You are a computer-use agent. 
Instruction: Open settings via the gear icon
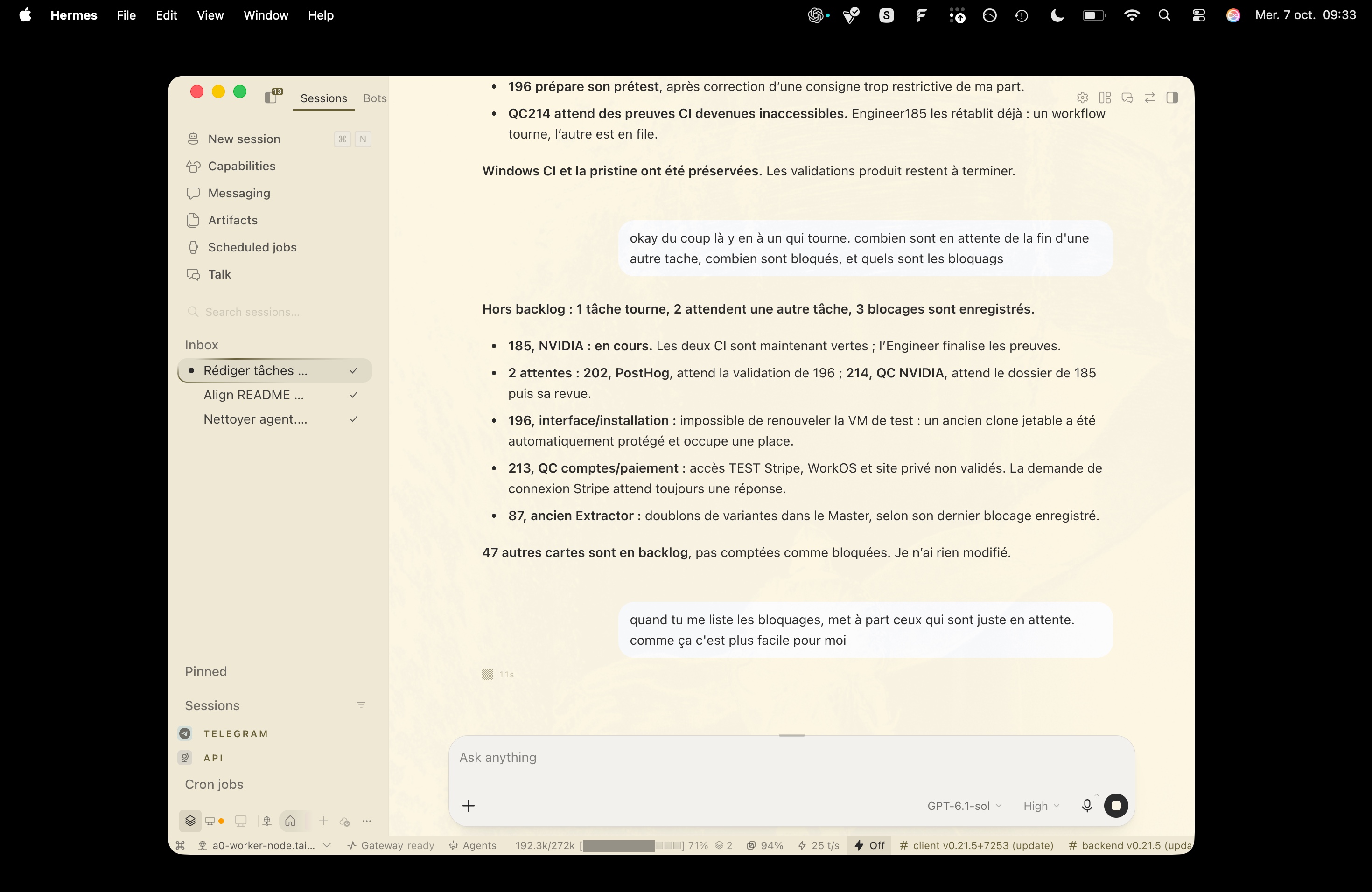coord(1082,98)
